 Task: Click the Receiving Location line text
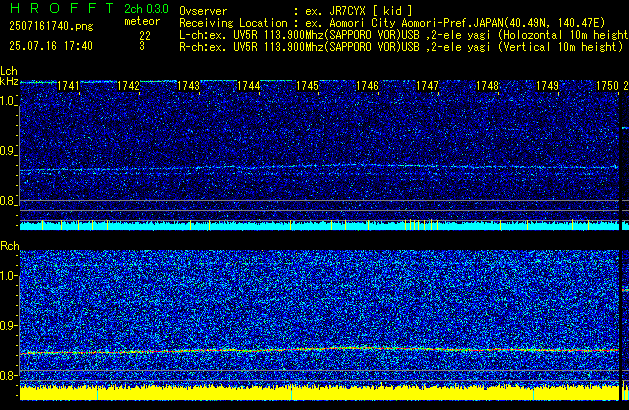(392, 23)
